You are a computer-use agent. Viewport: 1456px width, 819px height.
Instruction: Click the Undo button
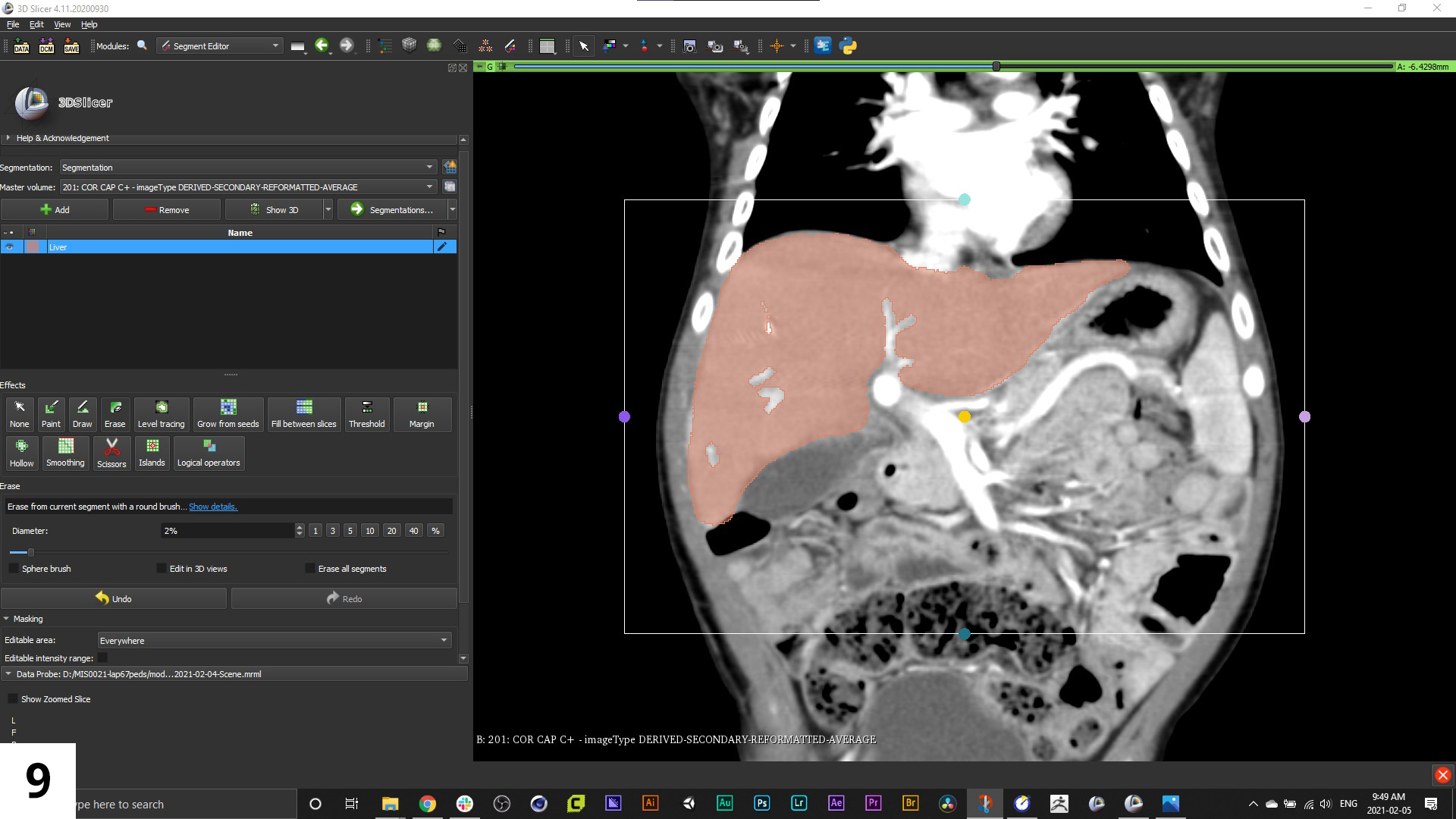[x=114, y=599]
